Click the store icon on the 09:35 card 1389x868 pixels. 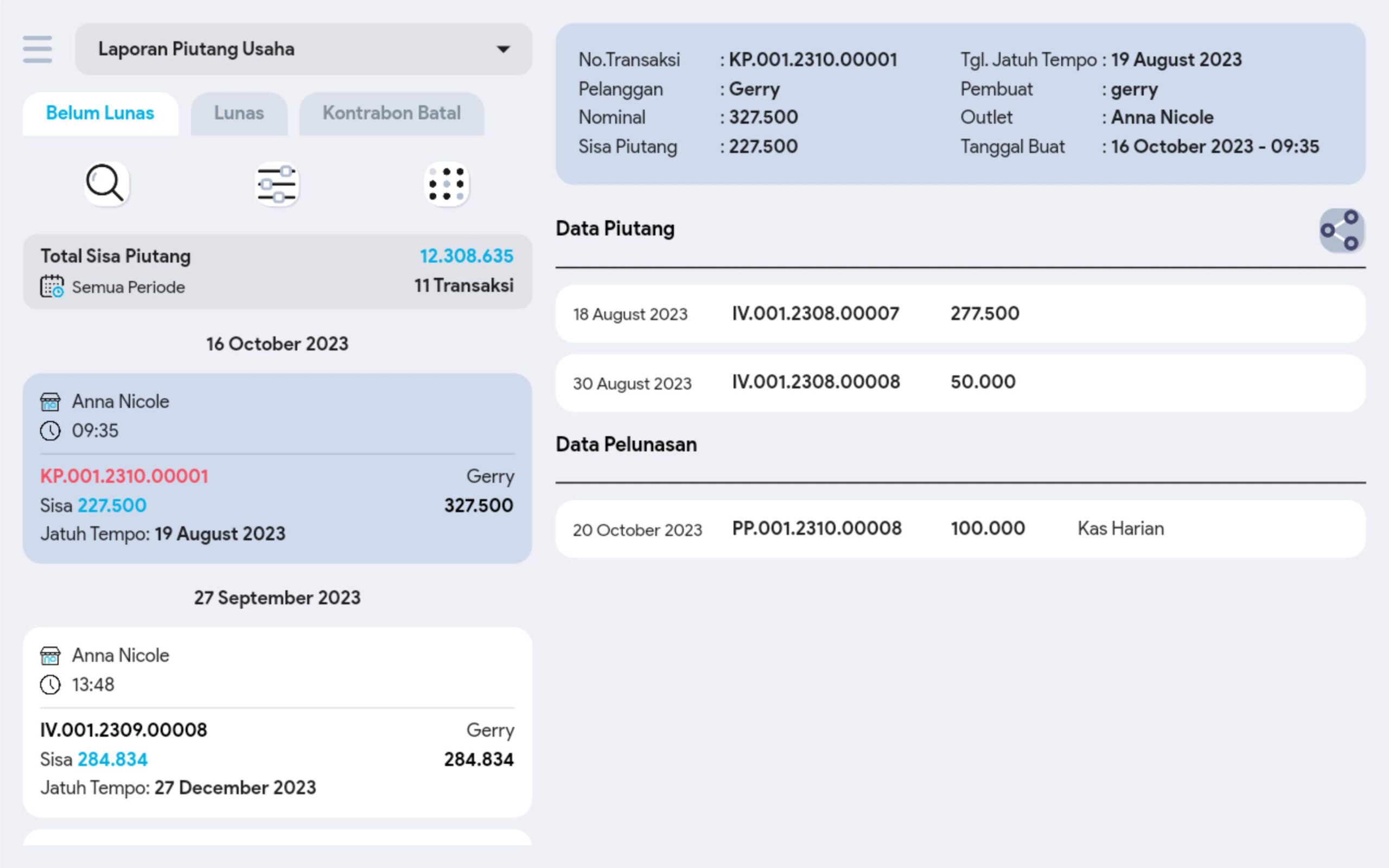pos(50,402)
